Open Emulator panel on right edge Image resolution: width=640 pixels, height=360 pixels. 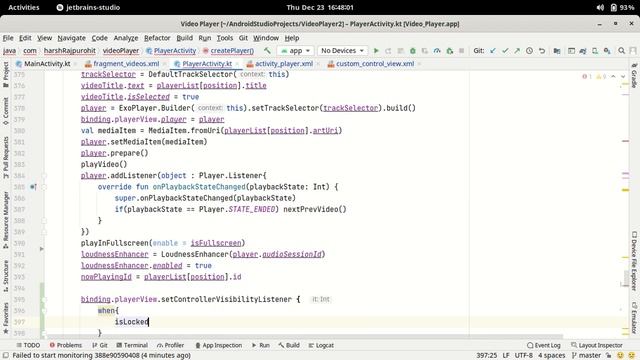[634, 317]
